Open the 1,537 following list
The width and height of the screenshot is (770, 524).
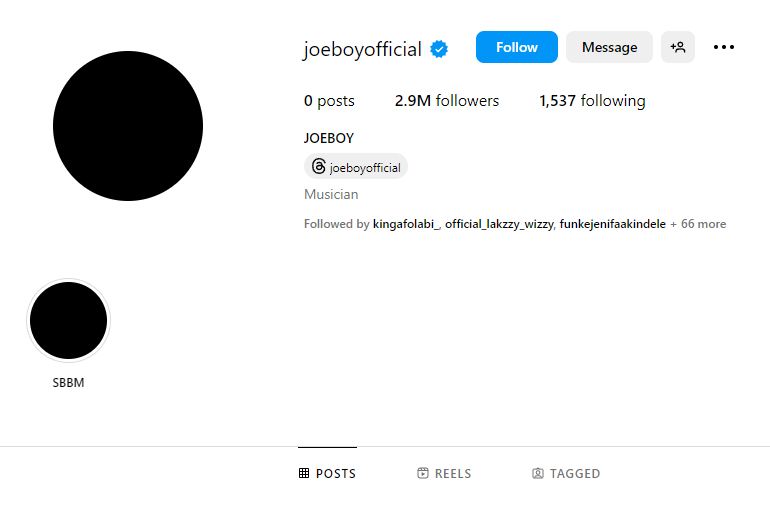(592, 101)
